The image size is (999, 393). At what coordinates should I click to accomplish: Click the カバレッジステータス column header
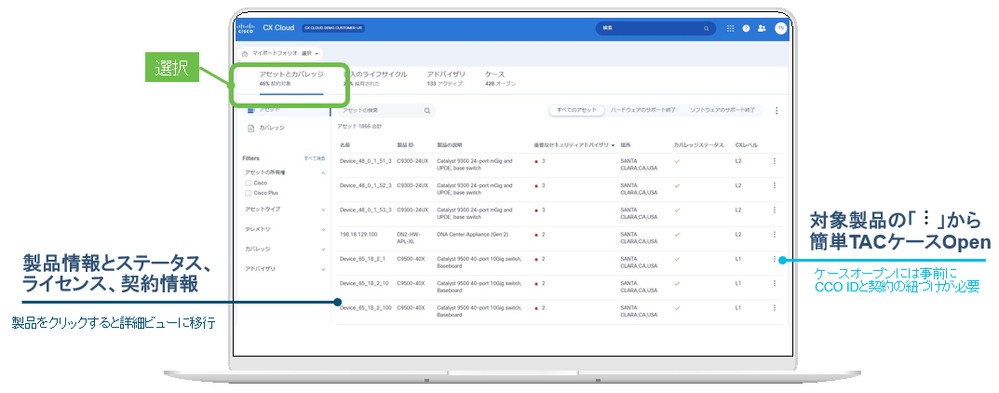click(x=698, y=145)
